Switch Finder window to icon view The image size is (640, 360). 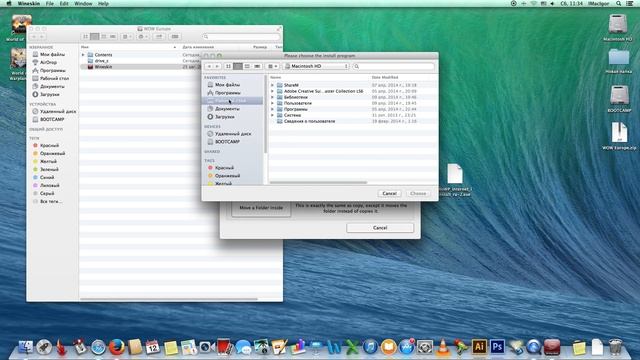(85, 37)
